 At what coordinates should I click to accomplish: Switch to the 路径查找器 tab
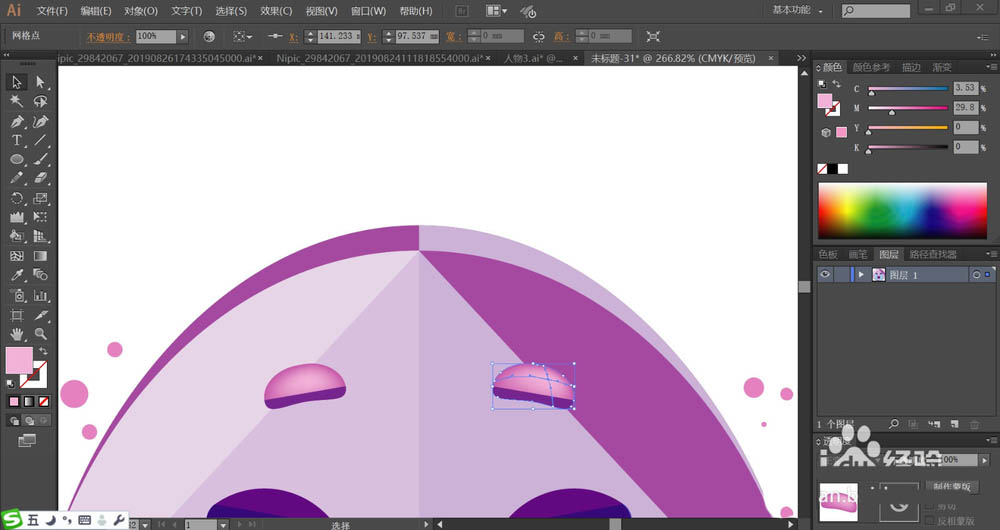[932, 255]
